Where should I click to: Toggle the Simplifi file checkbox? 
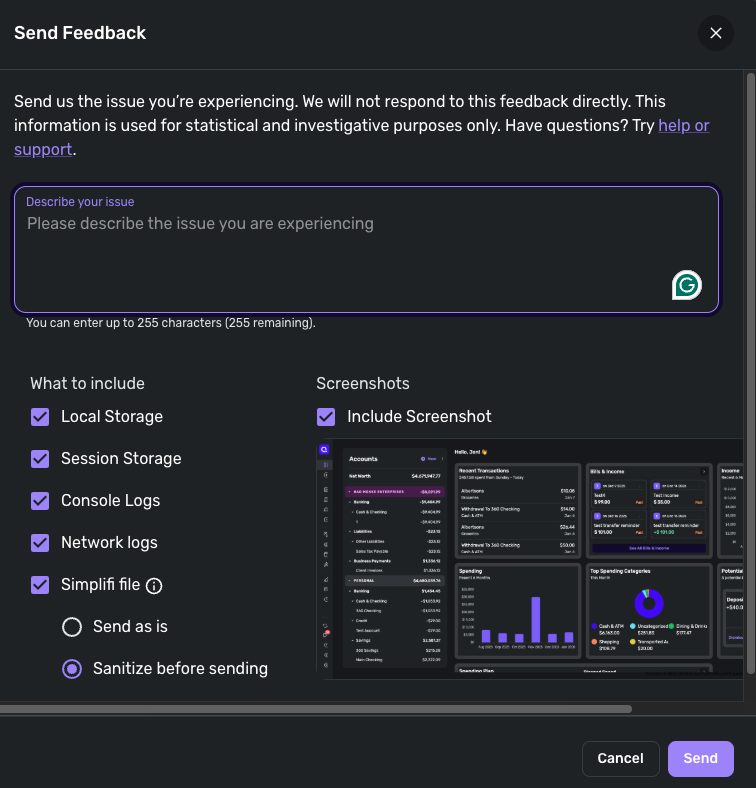pos(40,585)
